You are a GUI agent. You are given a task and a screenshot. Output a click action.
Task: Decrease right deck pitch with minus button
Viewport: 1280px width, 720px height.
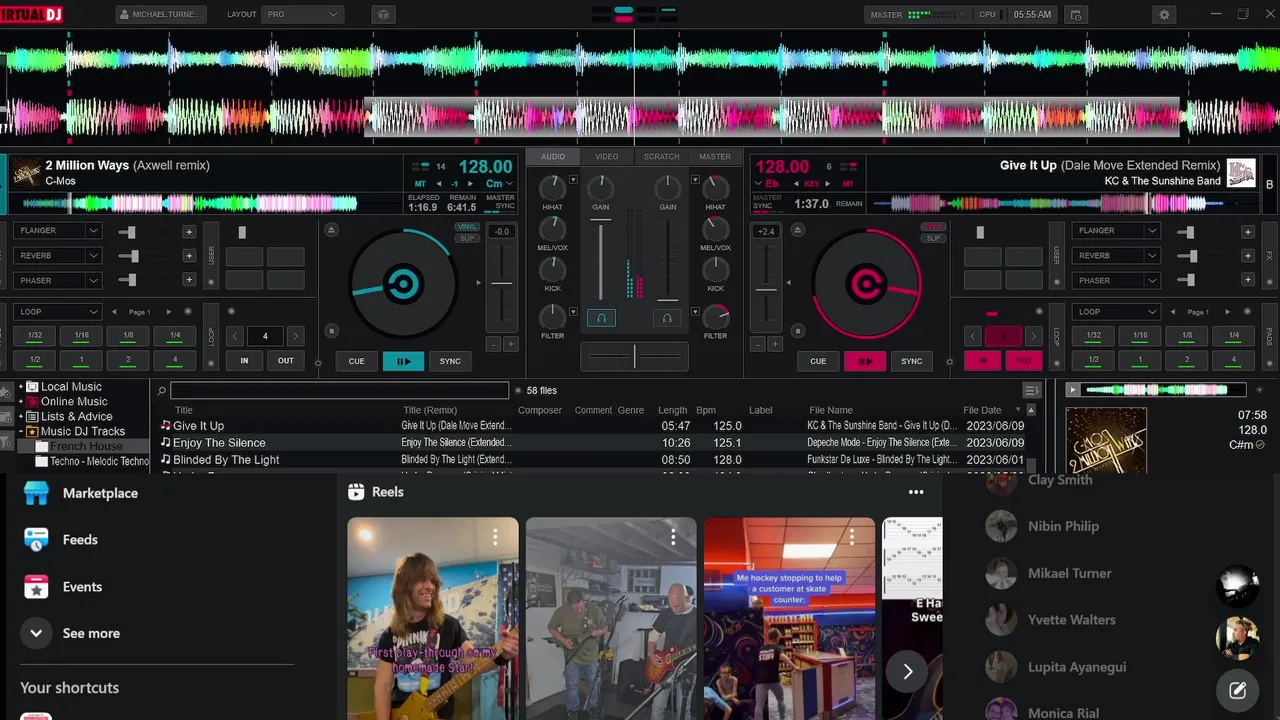[x=758, y=344]
